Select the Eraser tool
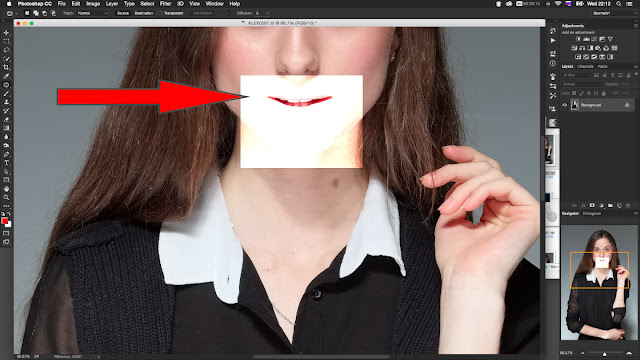Screen dimensions: 640x360 coord(6,120)
